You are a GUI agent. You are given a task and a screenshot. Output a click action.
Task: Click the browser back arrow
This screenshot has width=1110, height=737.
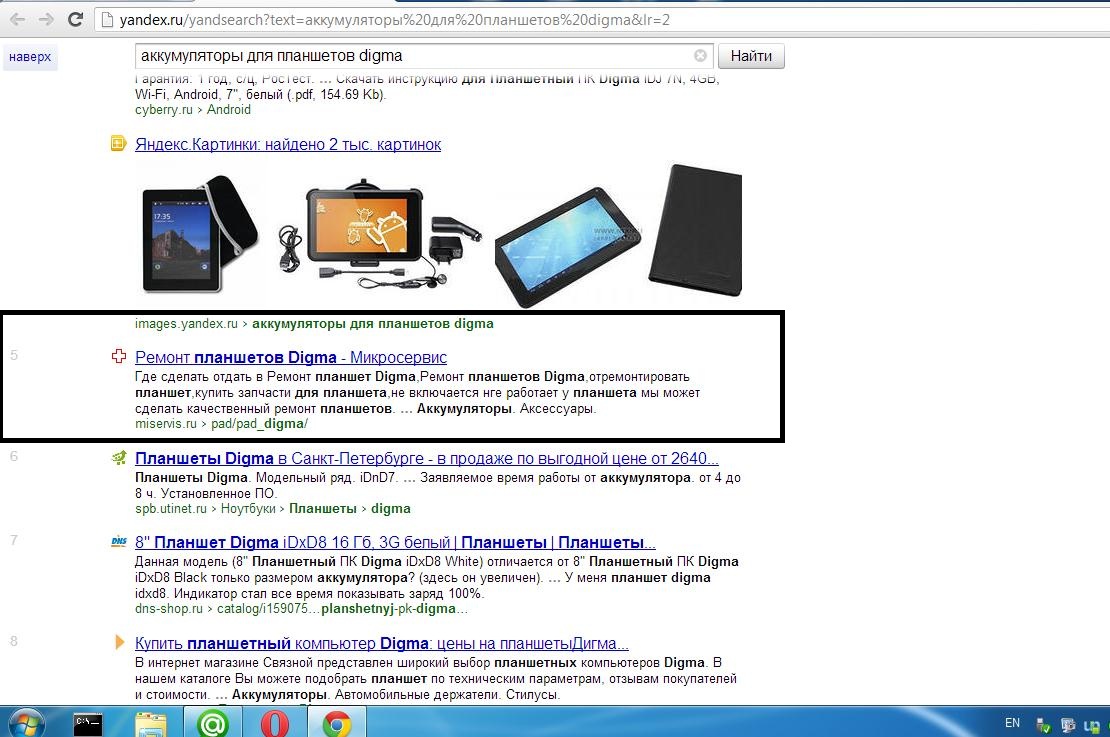tap(18, 20)
